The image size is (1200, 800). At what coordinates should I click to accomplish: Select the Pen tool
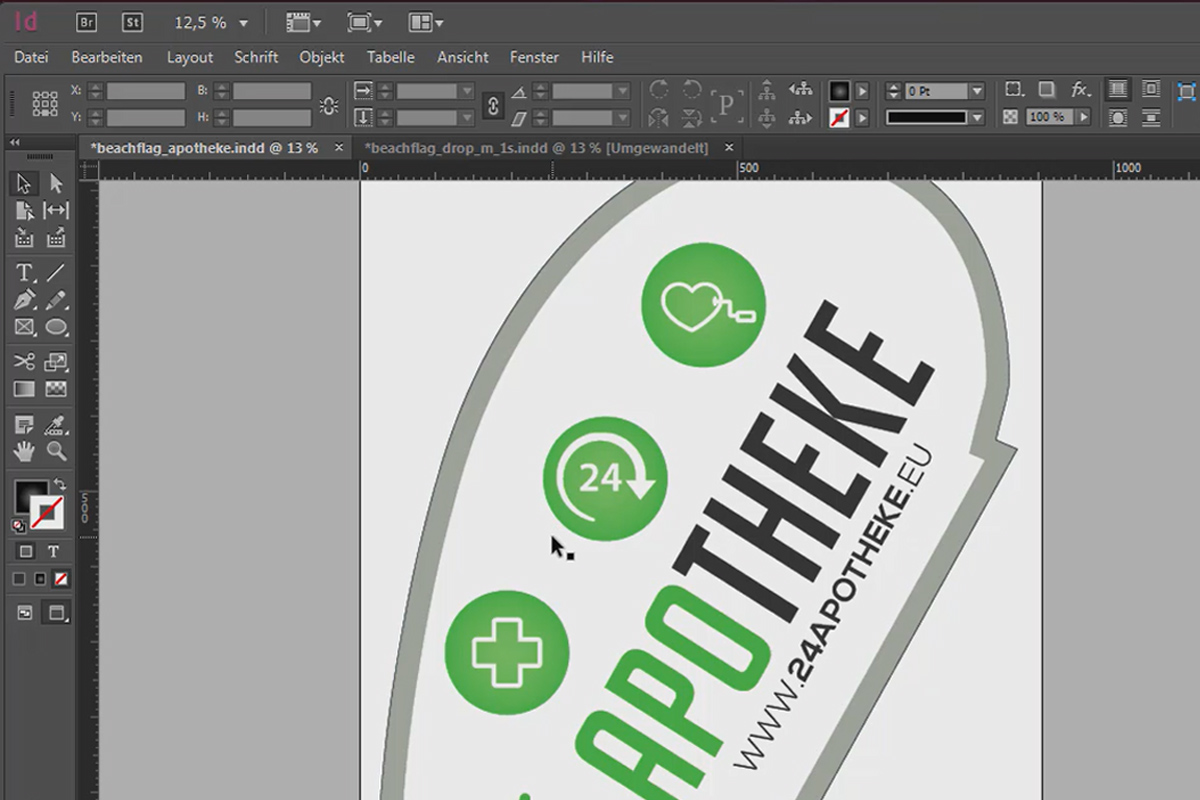24,299
